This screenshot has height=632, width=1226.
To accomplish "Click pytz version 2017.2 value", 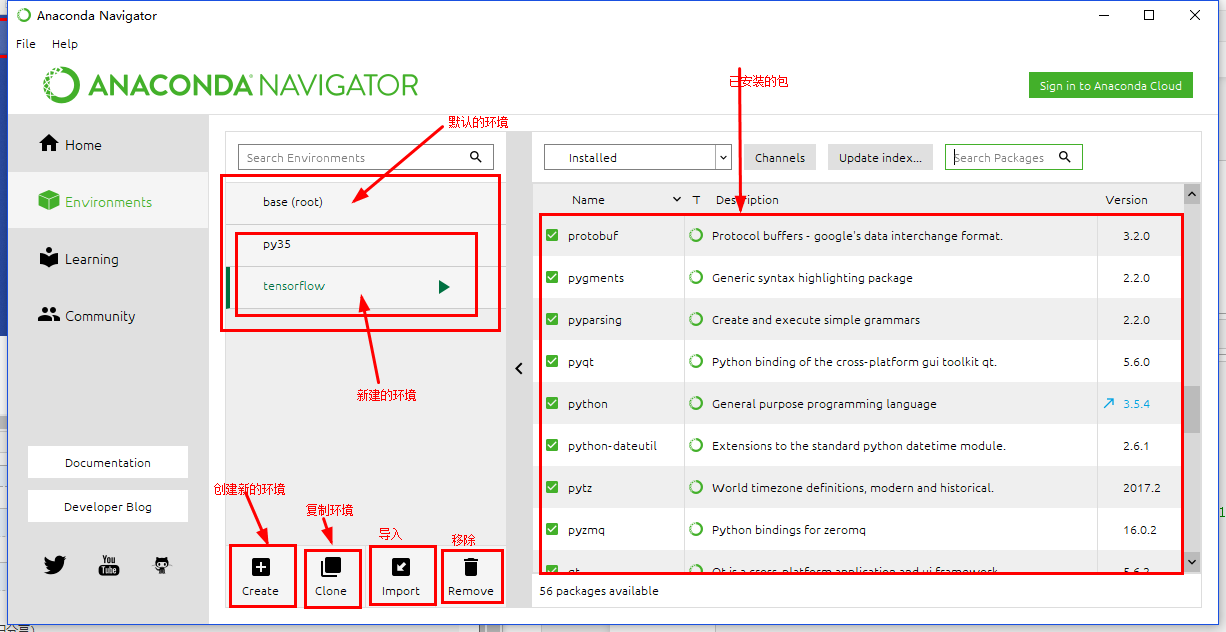I will pyautogui.click(x=1142, y=488).
